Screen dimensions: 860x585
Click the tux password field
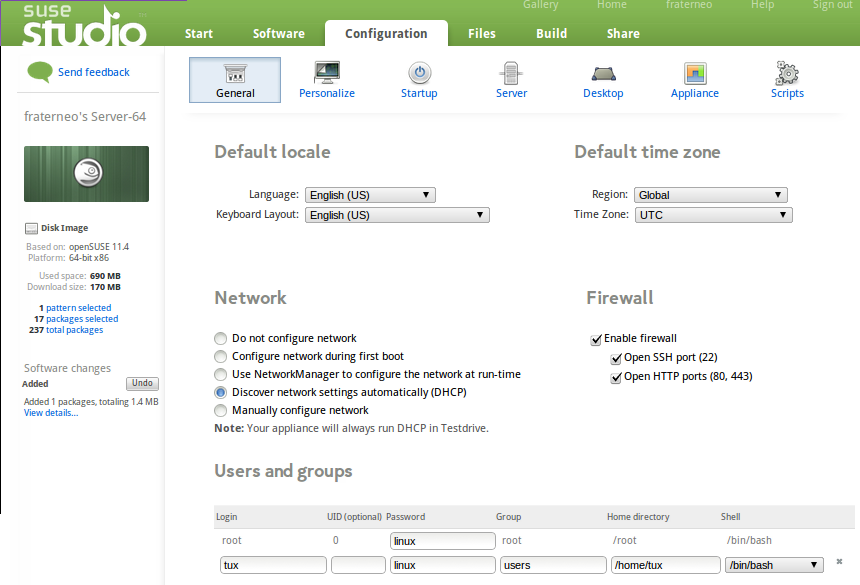(443, 565)
